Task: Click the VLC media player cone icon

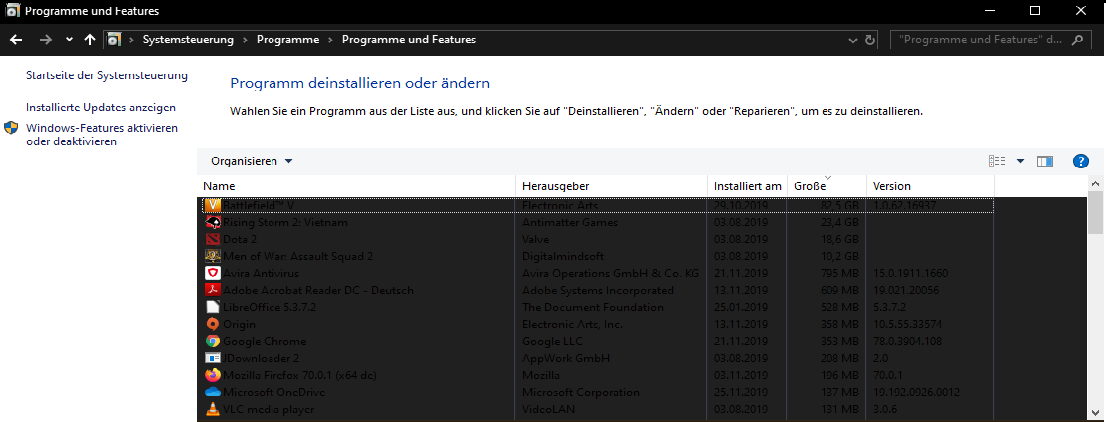Action: (x=212, y=409)
